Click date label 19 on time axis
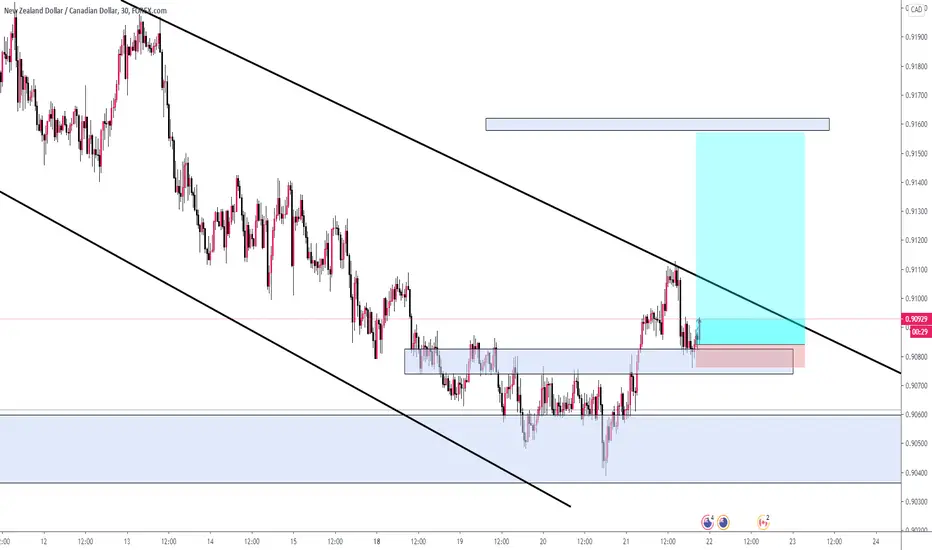932x550 pixels. 459,542
